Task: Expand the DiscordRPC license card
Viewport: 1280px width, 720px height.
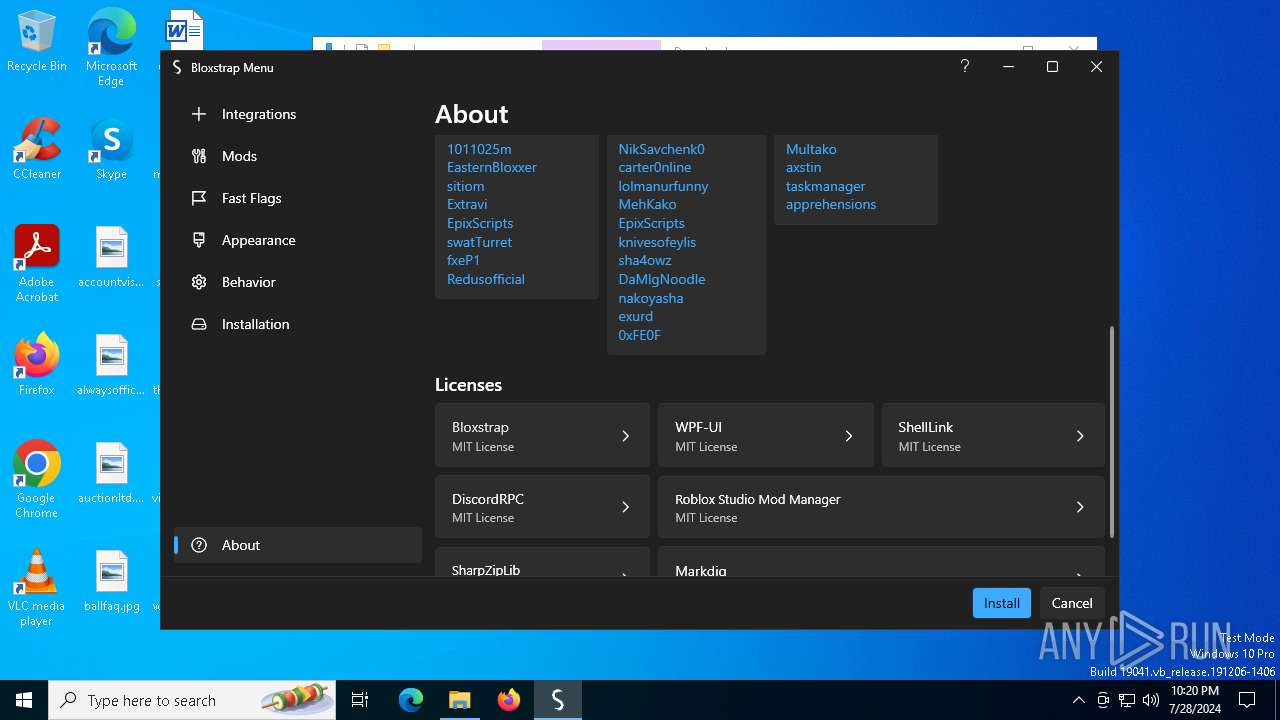Action: coord(542,507)
